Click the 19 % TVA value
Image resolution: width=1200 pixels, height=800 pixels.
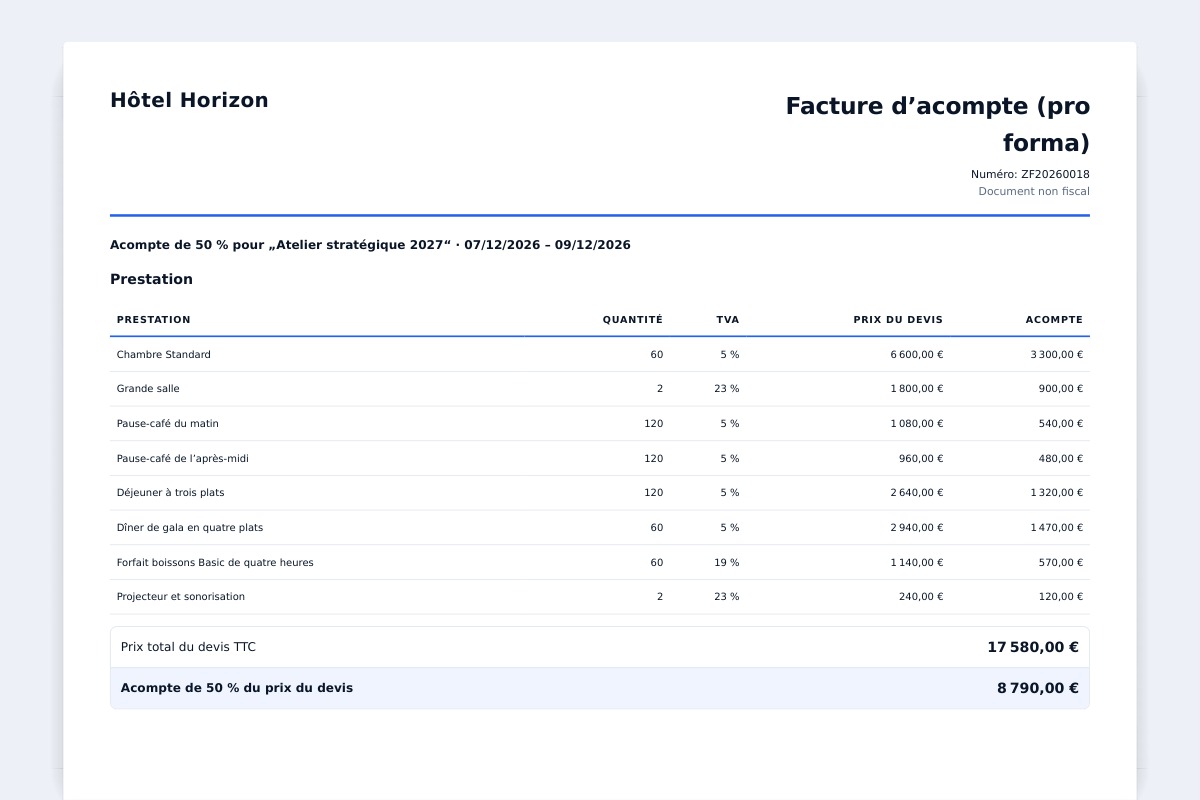click(x=727, y=562)
